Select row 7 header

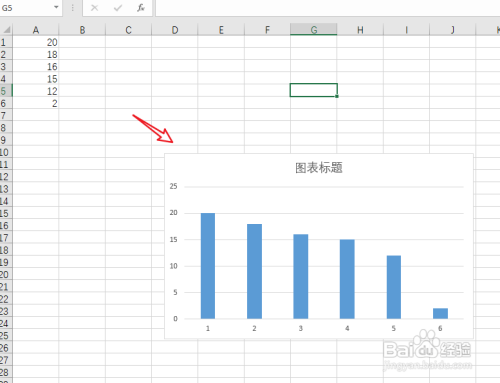(x=6, y=116)
